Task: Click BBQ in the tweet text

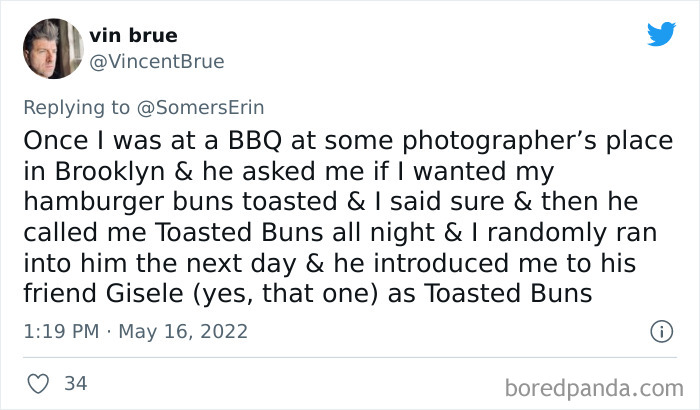Action: (255, 141)
